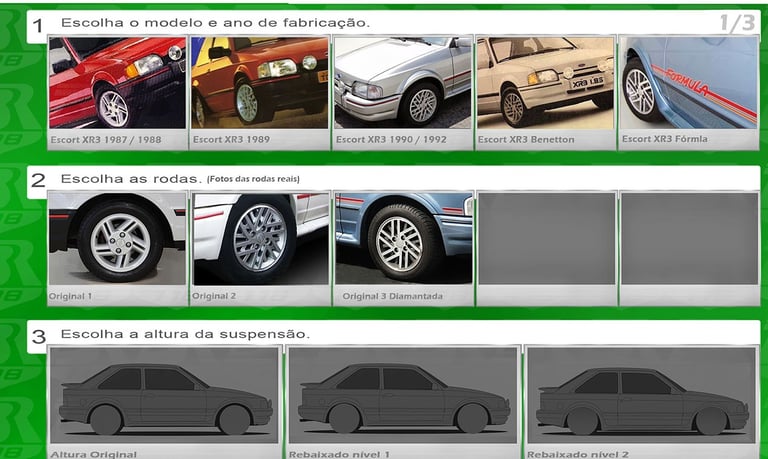Viewport: 768px width, 459px height.
Task: Pick the Escort XR3 1990 / 1992 photo
Action: pos(403,83)
